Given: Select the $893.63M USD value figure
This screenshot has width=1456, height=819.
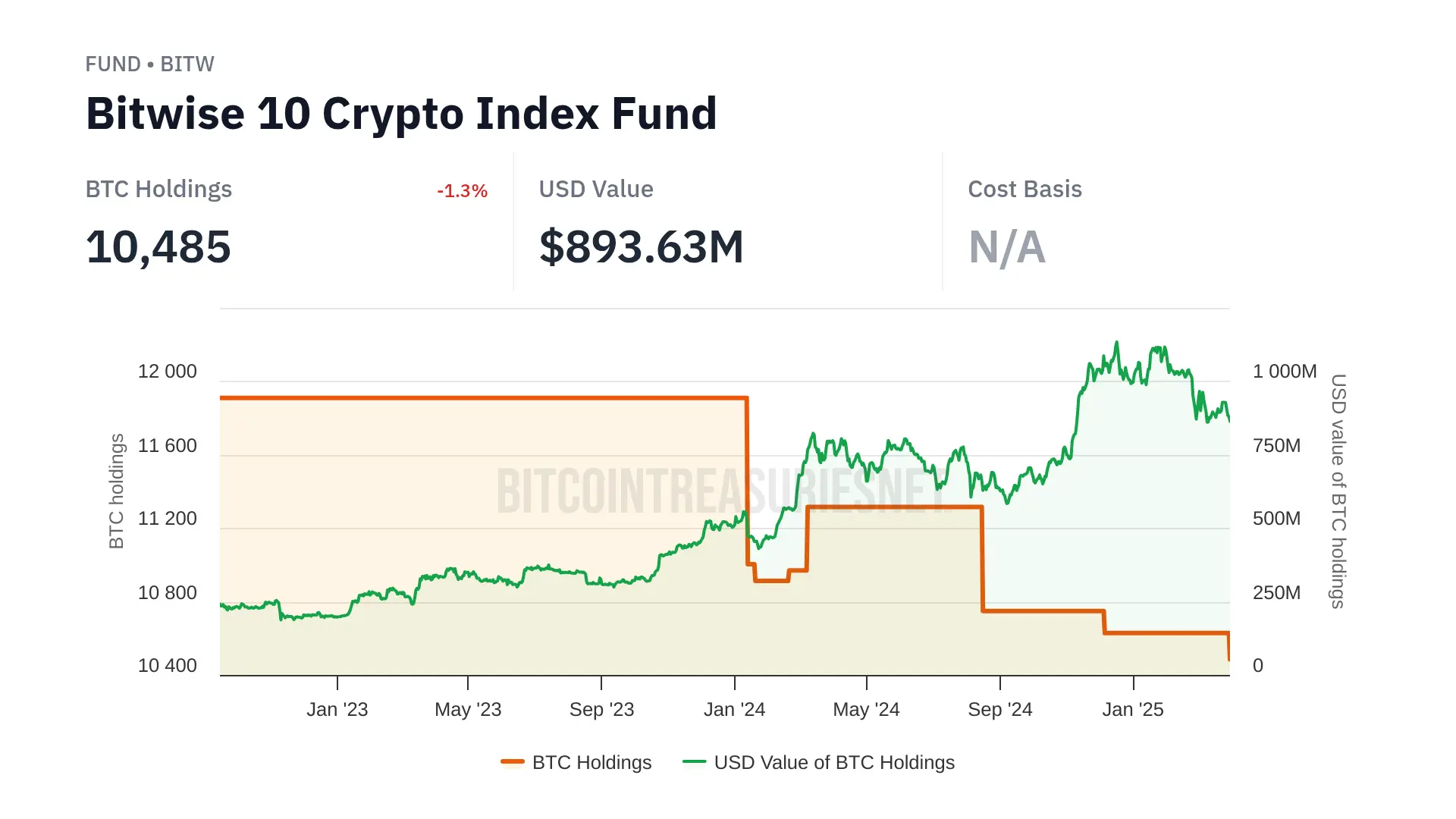Looking at the screenshot, I should click(x=641, y=247).
